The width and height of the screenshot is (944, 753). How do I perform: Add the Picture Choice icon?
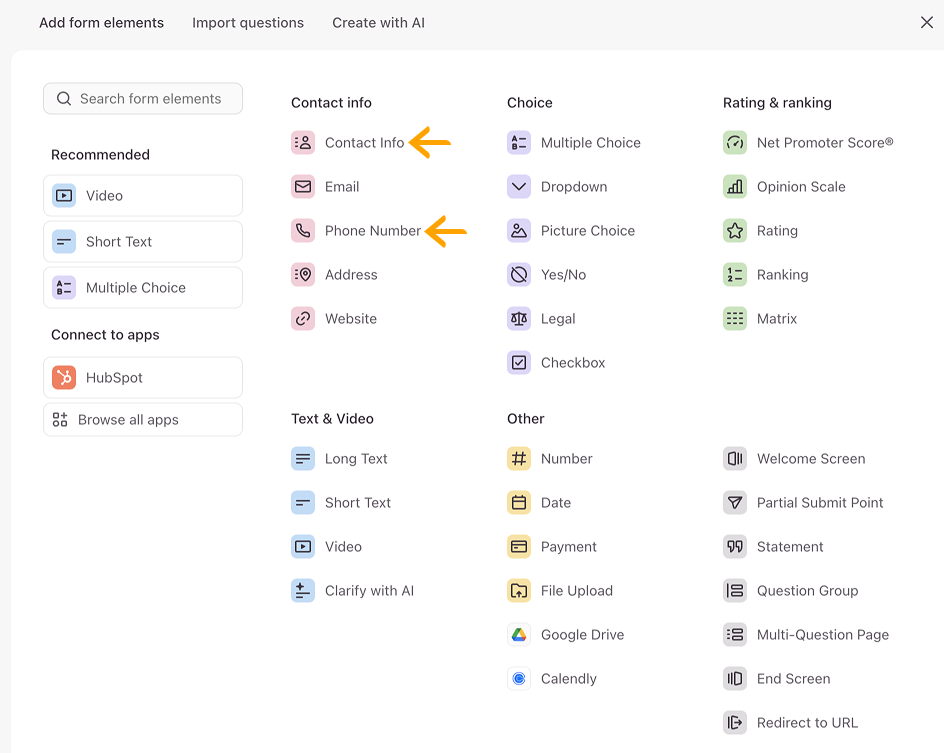519,231
